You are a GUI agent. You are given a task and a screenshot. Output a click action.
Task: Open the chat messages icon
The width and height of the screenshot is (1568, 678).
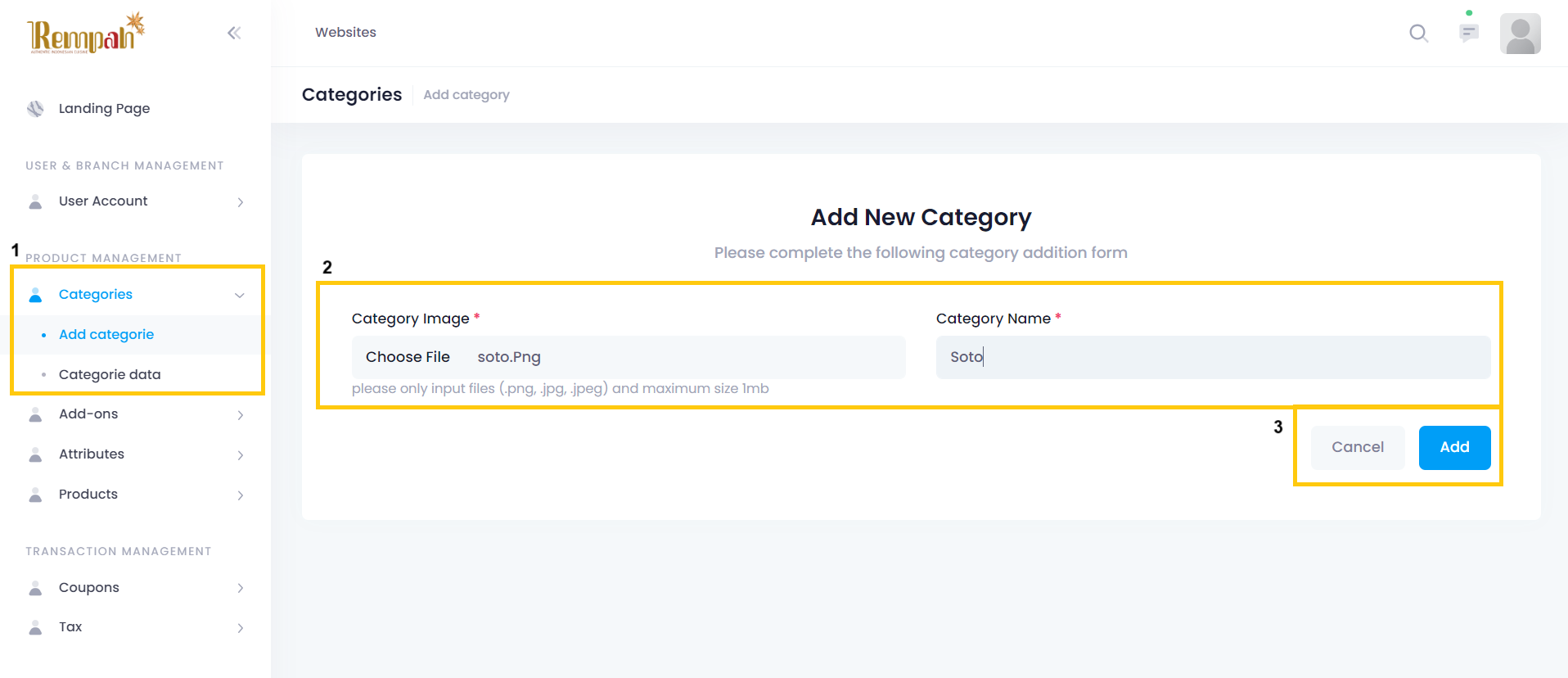(x=1469, y=33)
